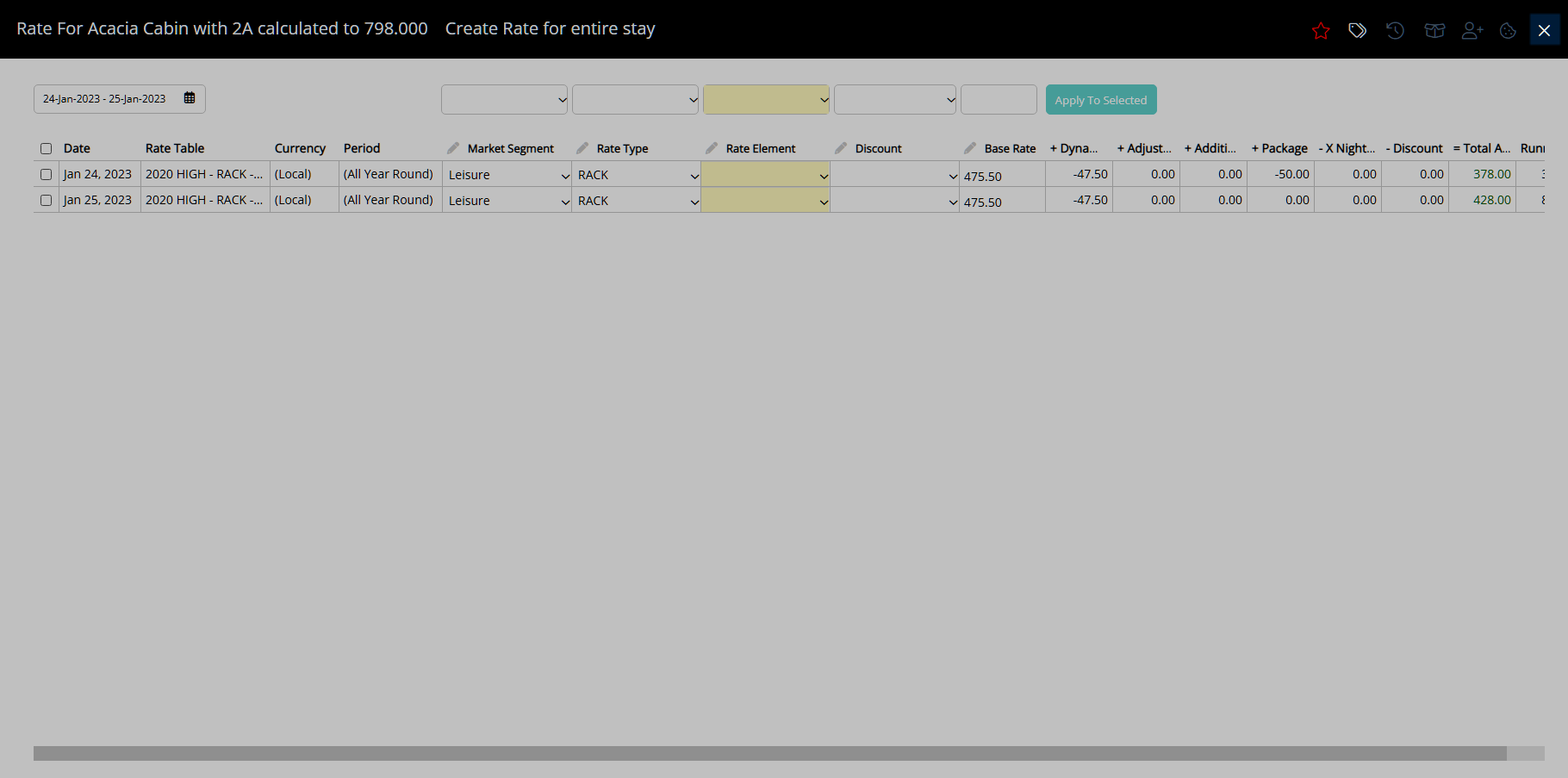This screenshot has height=778, width=1568.
Task: Open Discount dropdown for Jan 24
Action: point(895,175)
